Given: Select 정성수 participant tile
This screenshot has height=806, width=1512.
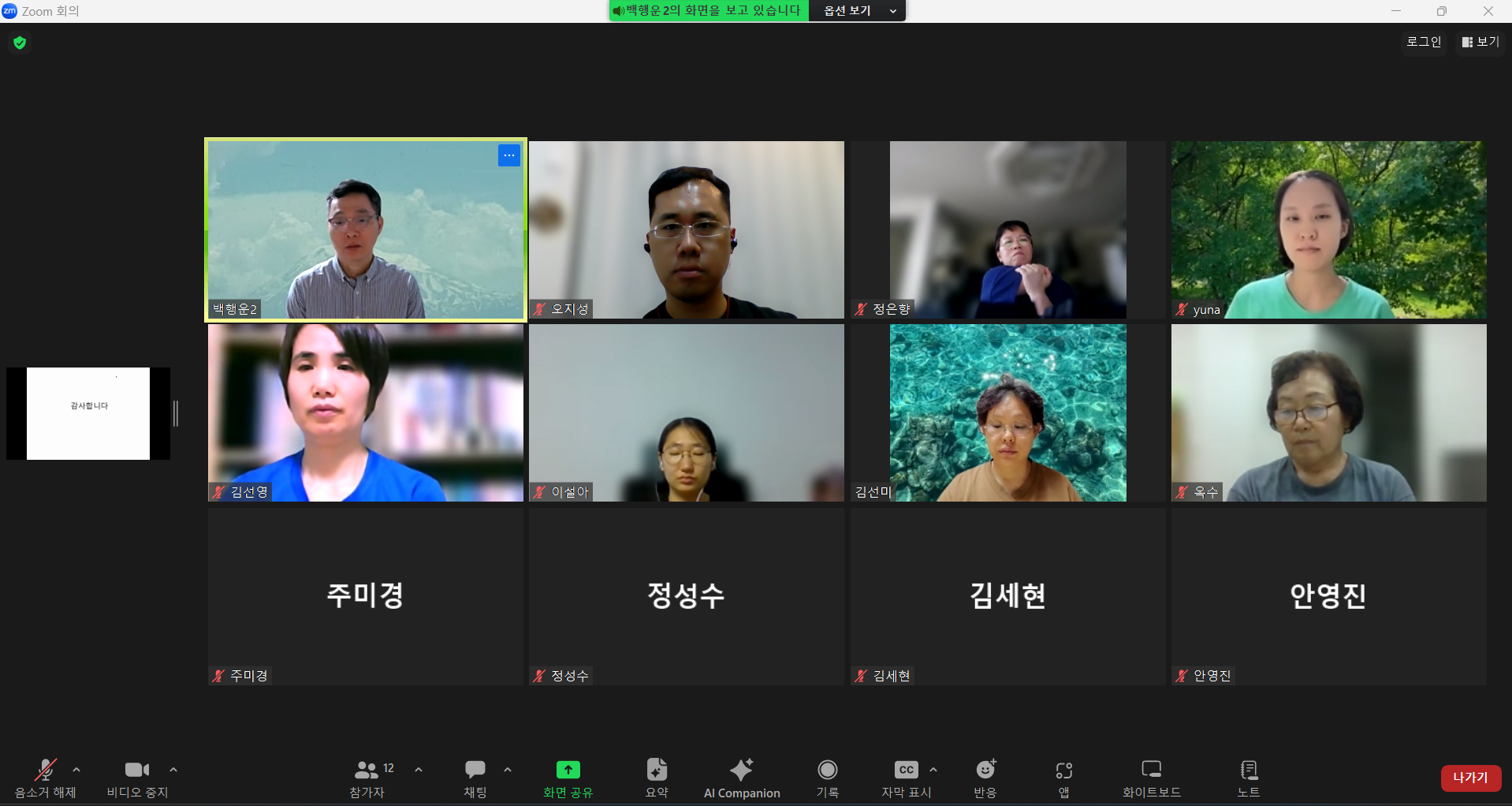Looking at the screenshot, I should tap(687, 596).
